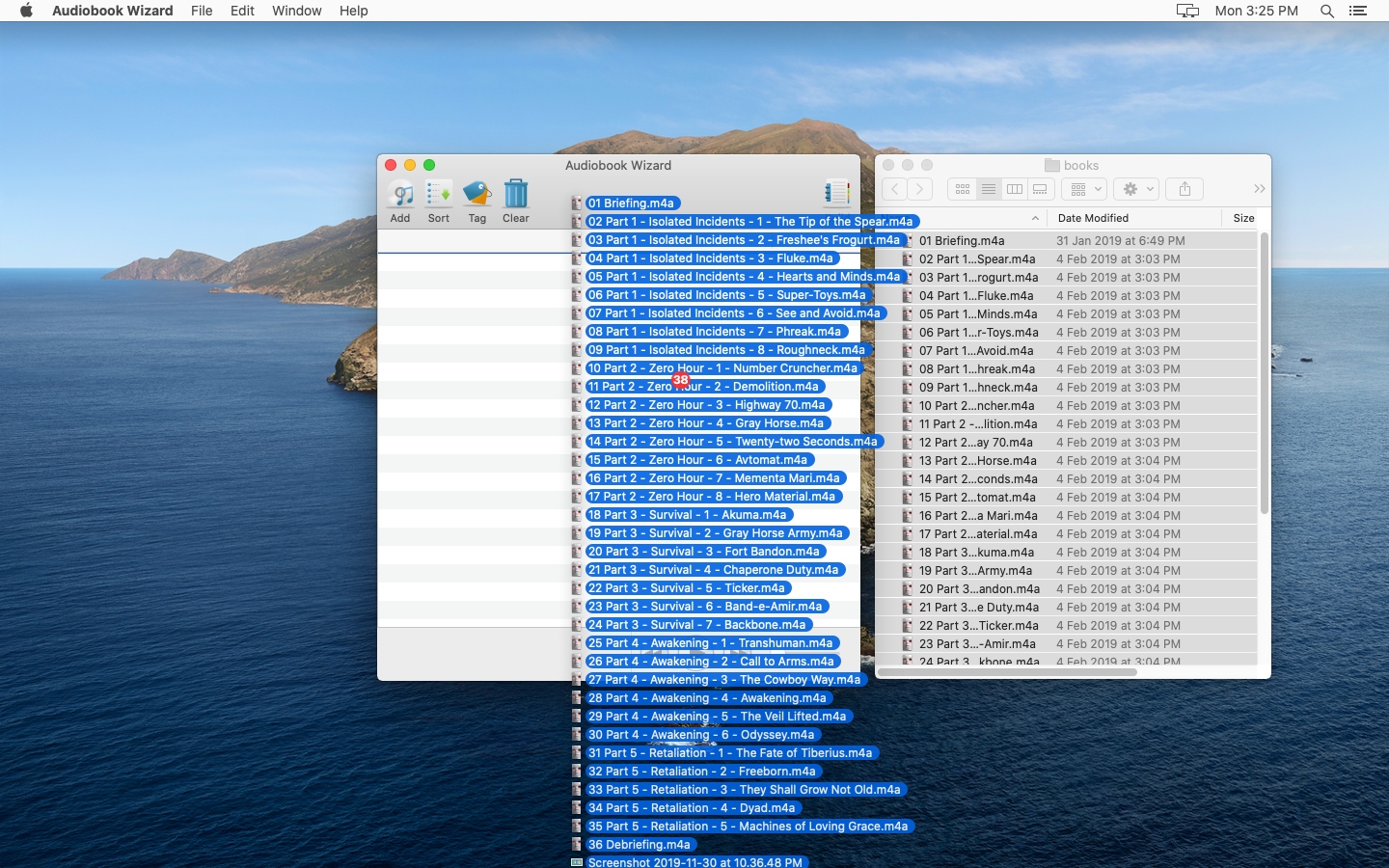
Task: Click the Tag icon in Audiobook Wizard toolbar
Action: [x=477, y=194]
